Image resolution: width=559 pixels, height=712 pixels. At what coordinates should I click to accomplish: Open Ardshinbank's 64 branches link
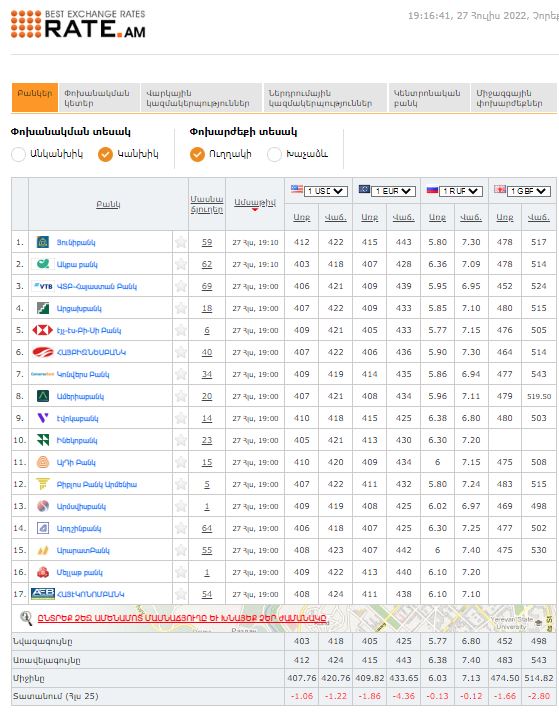pos(207,528)
